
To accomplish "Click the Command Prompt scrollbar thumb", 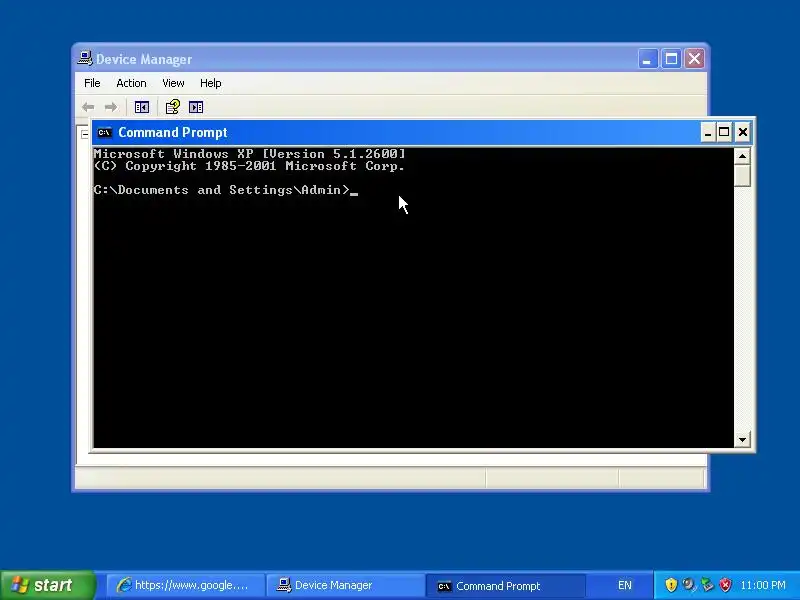I will coord(742,176).
